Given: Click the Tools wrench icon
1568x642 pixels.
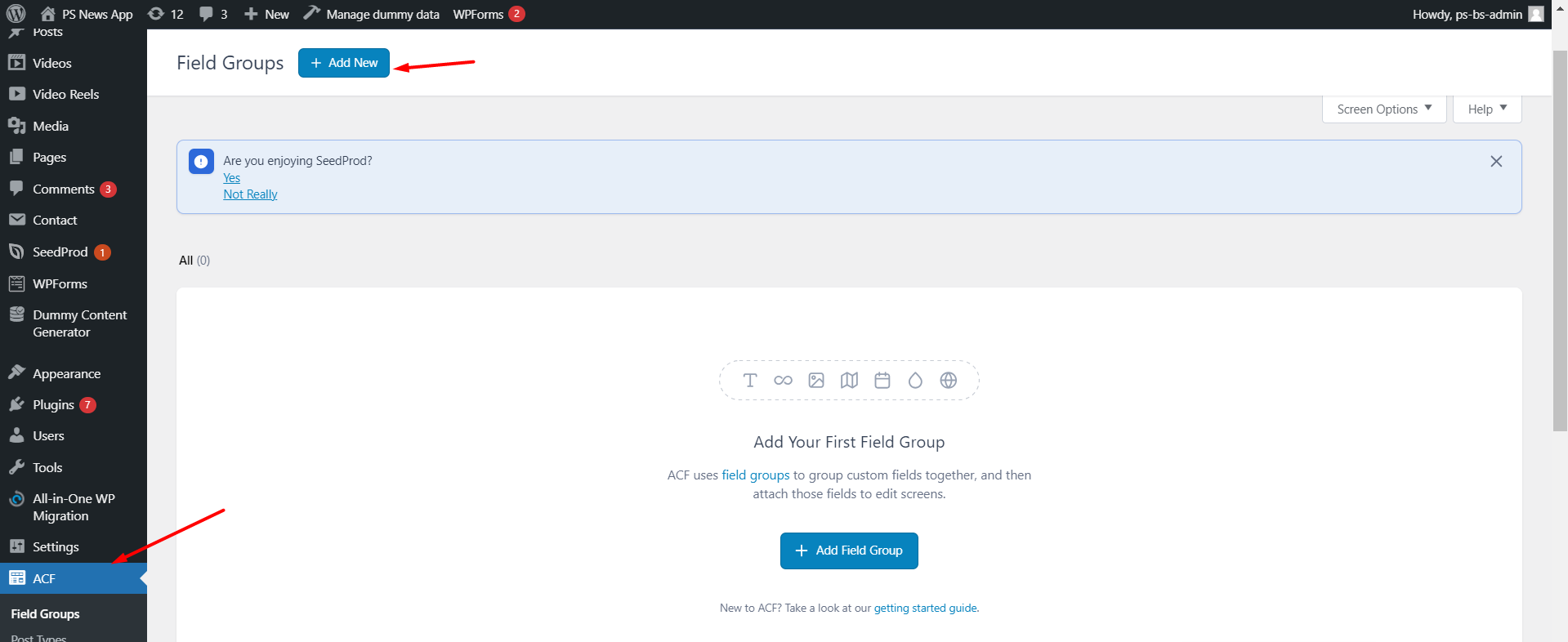Looking at the screenshot, I should (17, 467).
